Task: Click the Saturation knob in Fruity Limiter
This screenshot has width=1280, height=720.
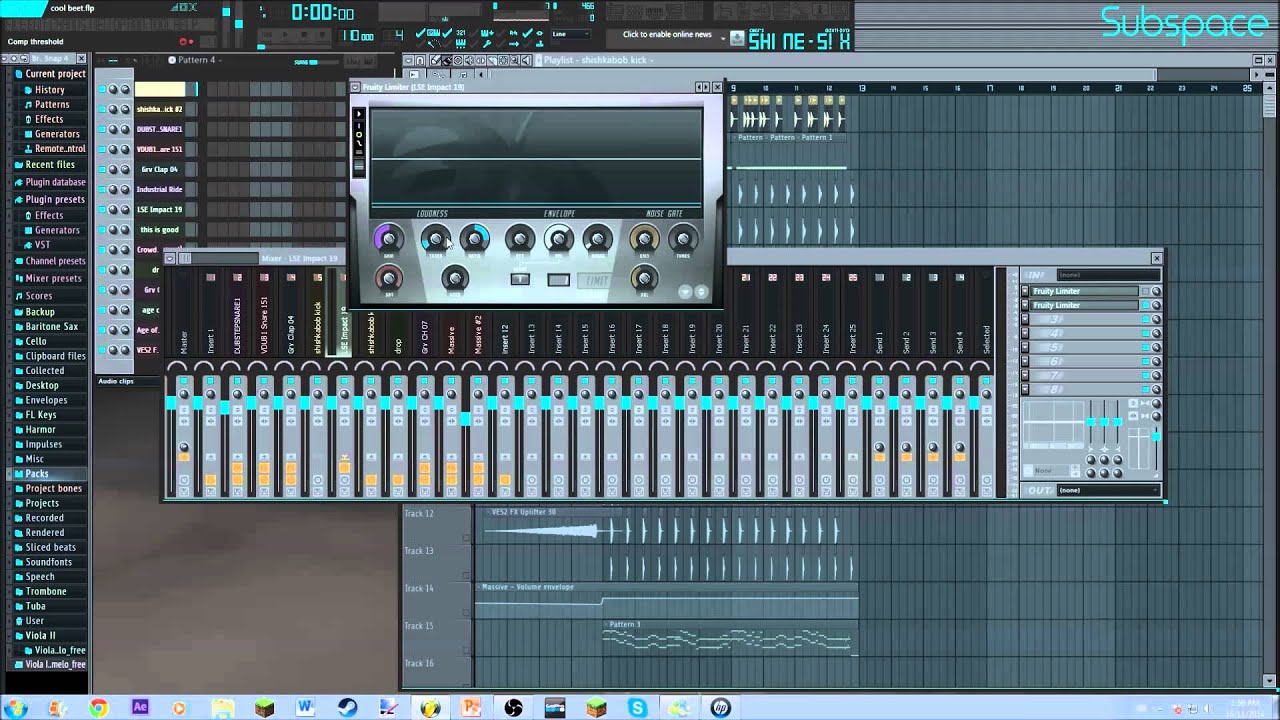Action: [x=388, y=278]
